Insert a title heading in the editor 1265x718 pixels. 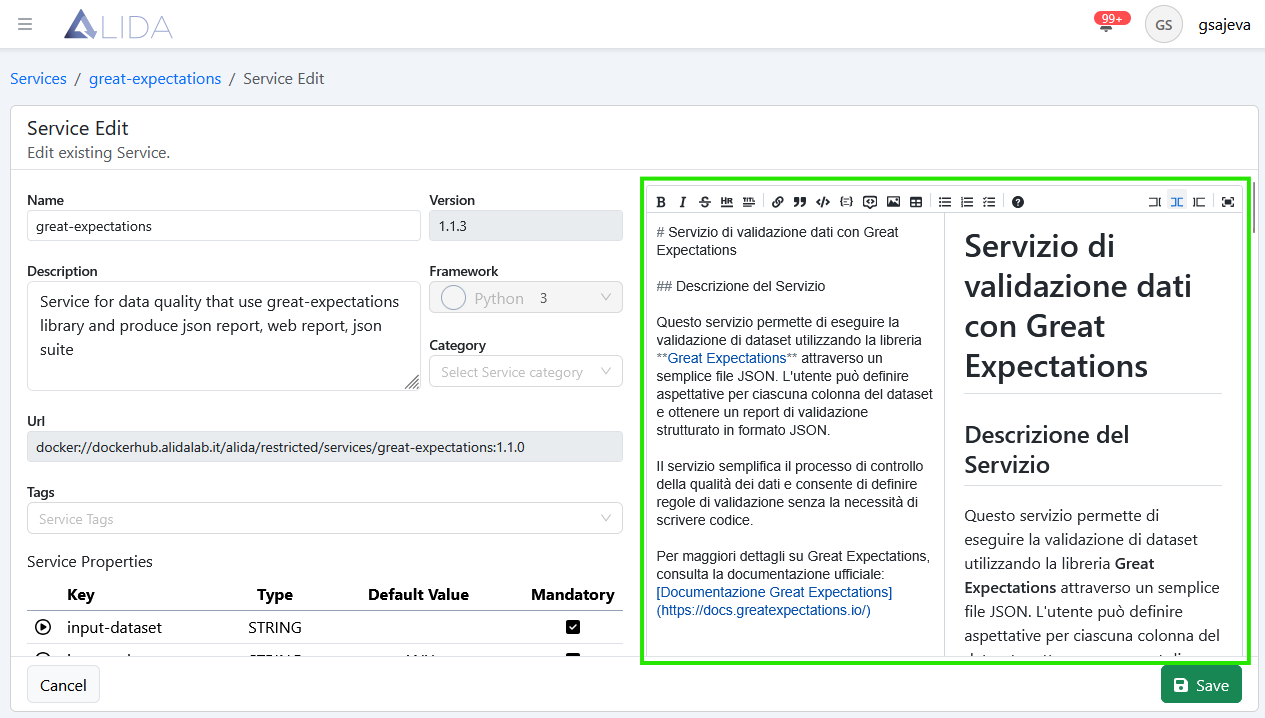749,202
